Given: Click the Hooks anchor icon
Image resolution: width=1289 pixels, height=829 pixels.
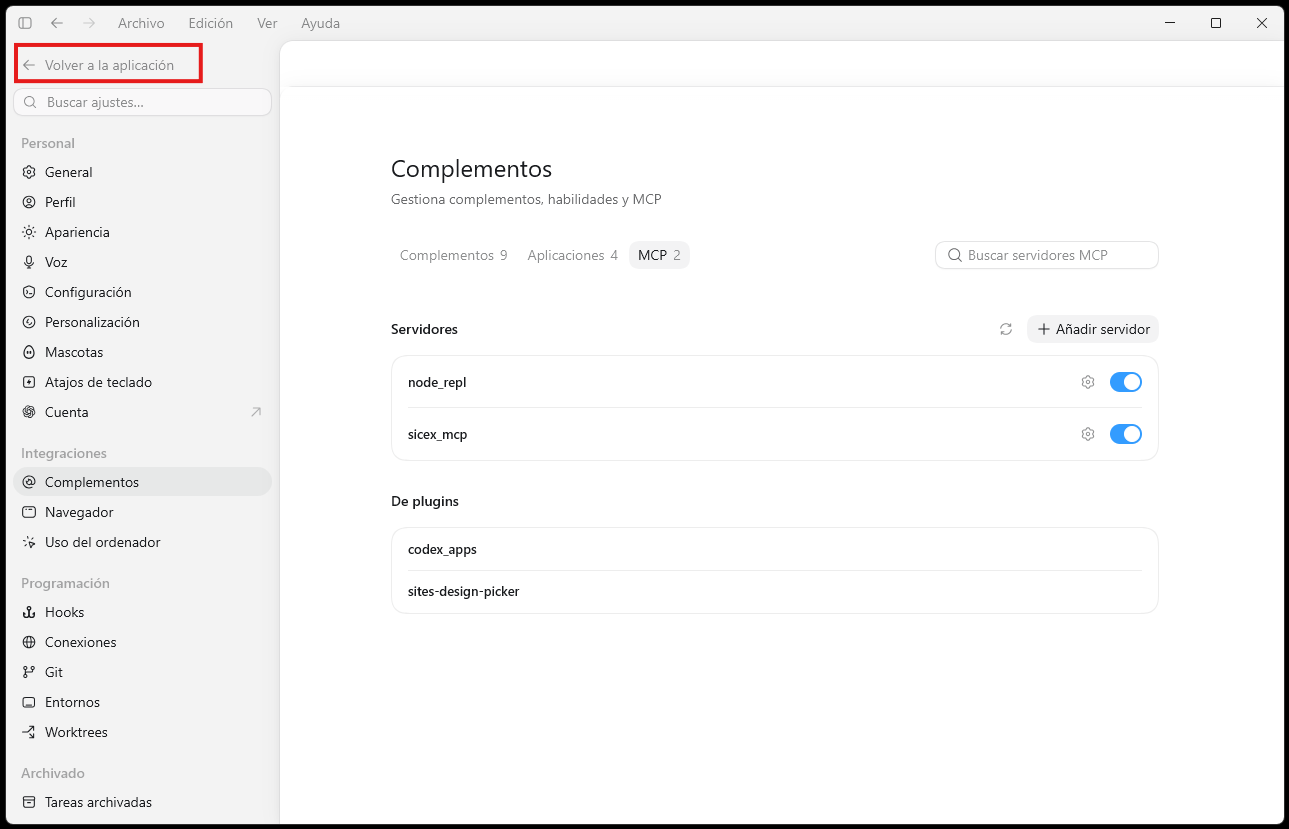Looking at the screenshot, I should pyautogui.click(x=29, y=612).
